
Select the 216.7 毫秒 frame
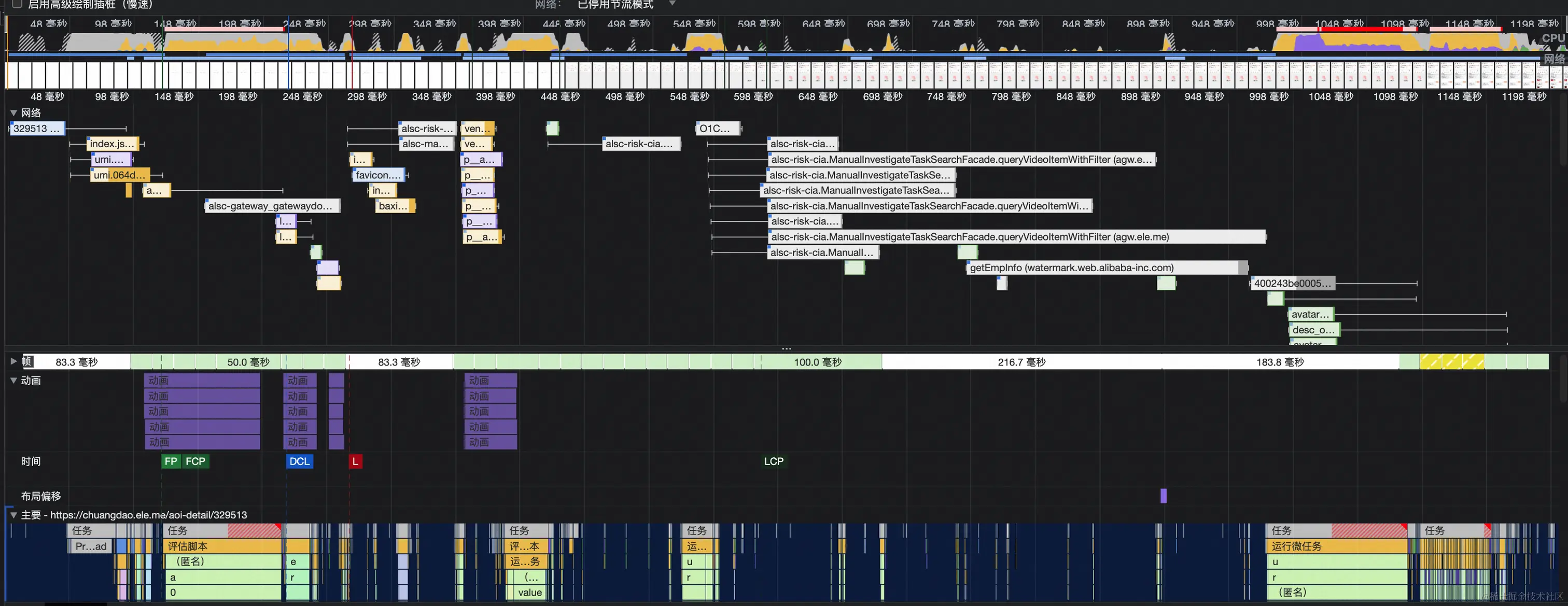(x=1021, y=362)
